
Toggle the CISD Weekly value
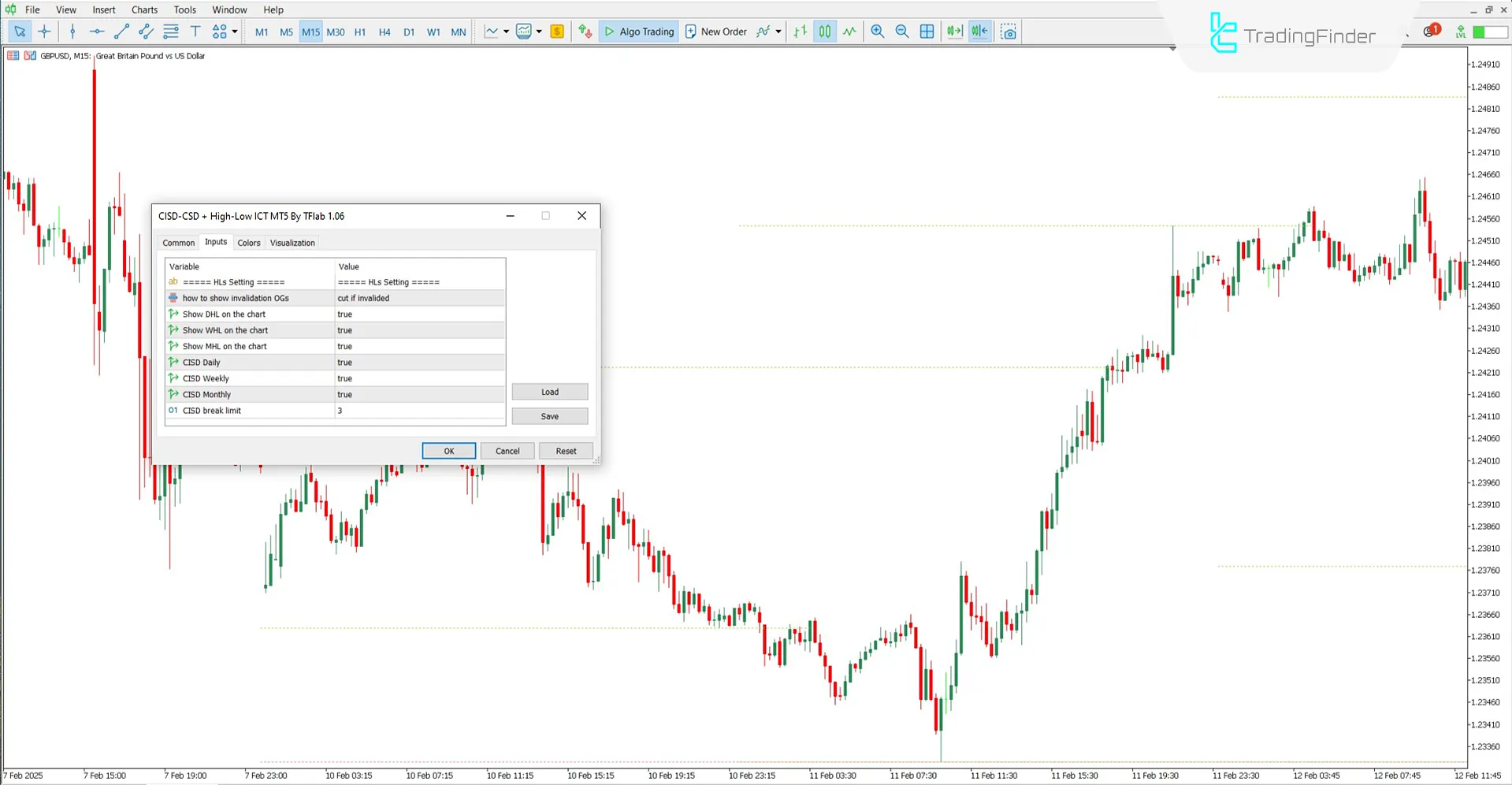click(419, 378)
